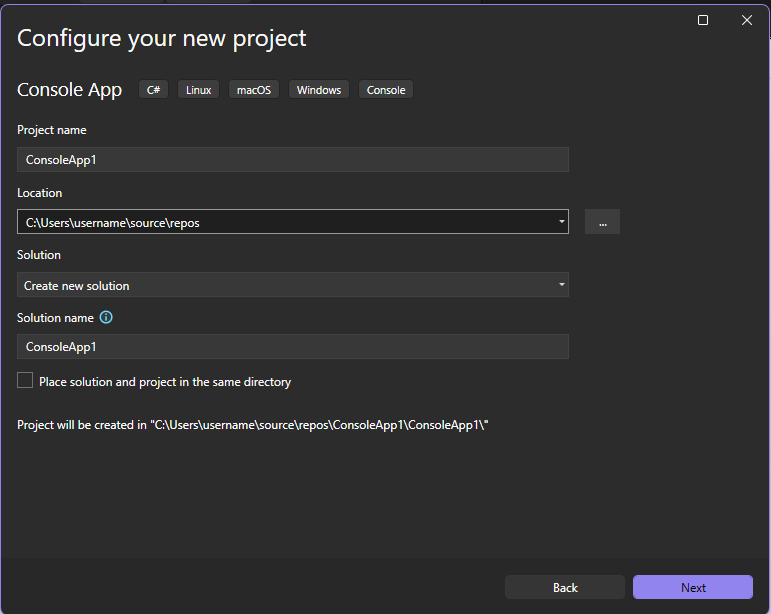Go back with the Back button

pos(565,587)
